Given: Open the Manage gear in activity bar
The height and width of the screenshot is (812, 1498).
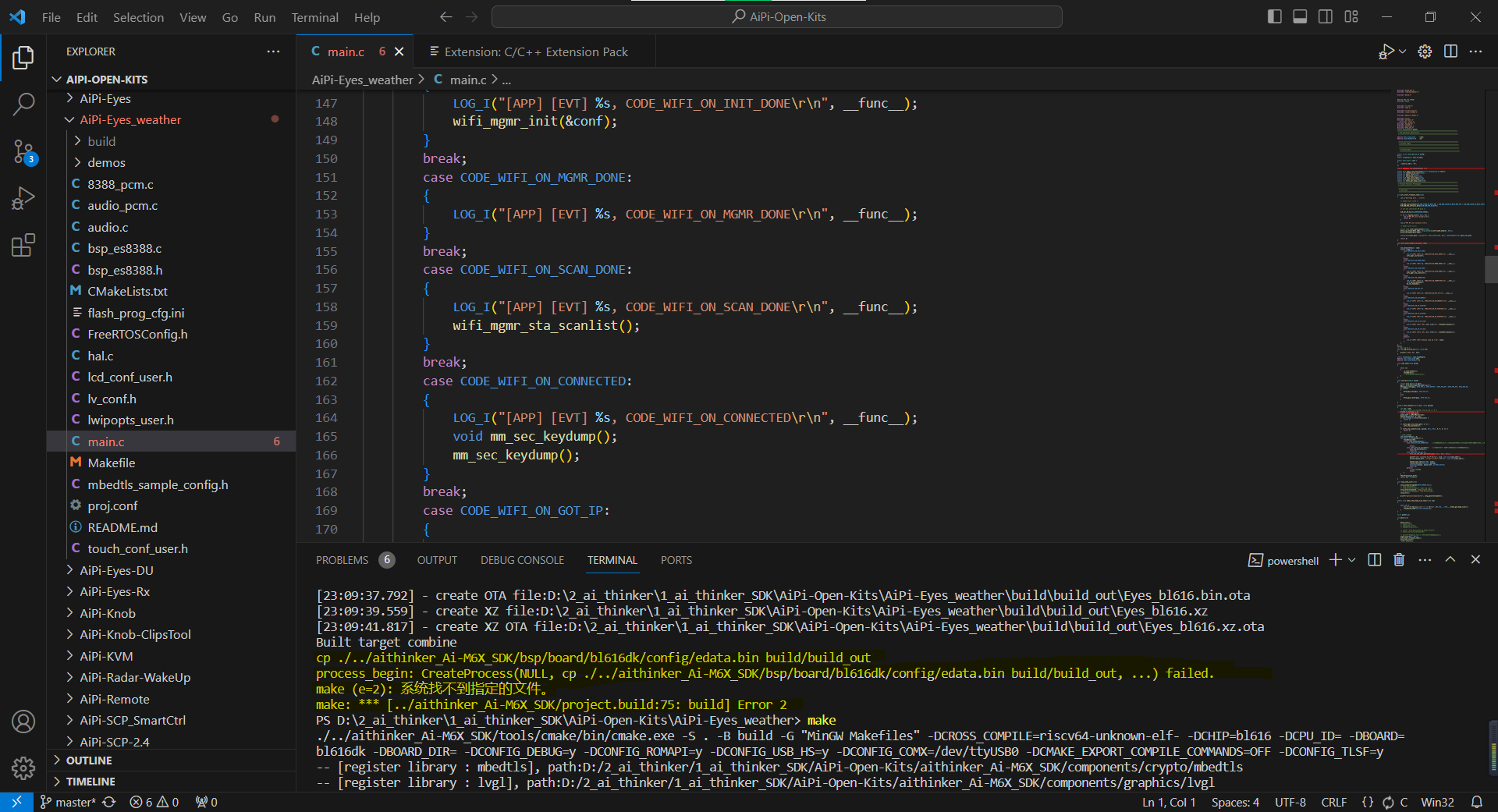Looking at the screenshot, I should coord(23,768).
